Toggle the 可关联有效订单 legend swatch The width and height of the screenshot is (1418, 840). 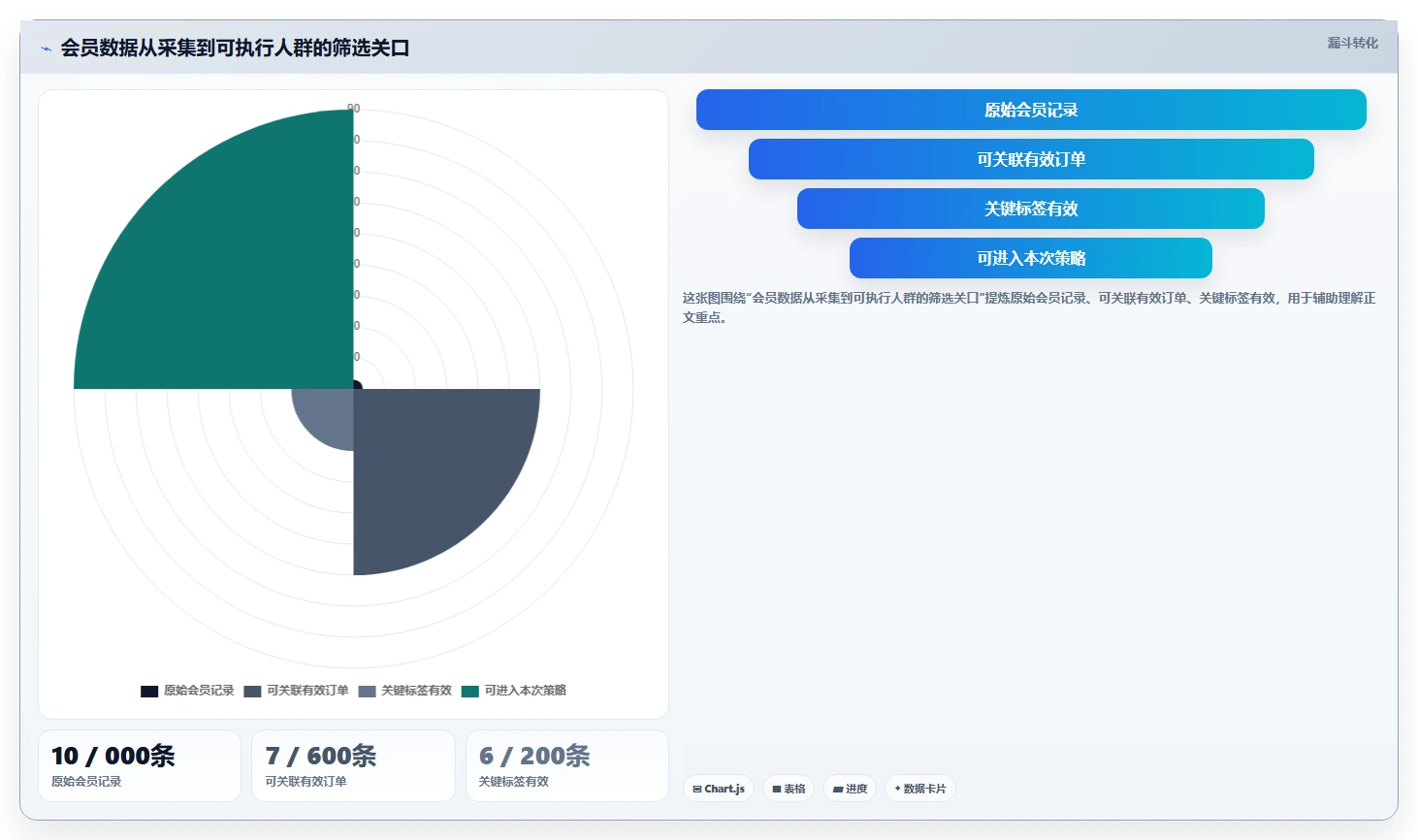[252, 692]
